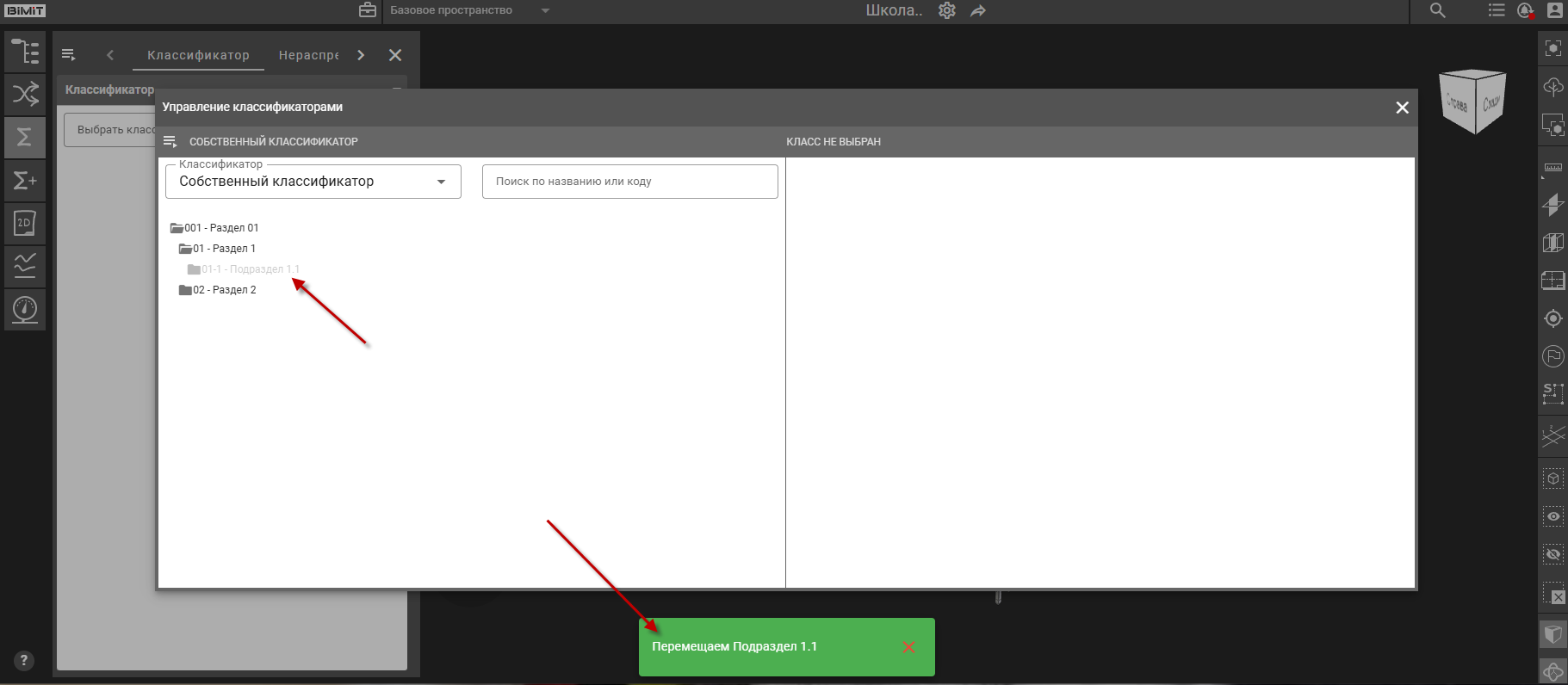Click the shuffle arrows sidebar icon
Screen dimensions: 1568x685
[25, 94]
